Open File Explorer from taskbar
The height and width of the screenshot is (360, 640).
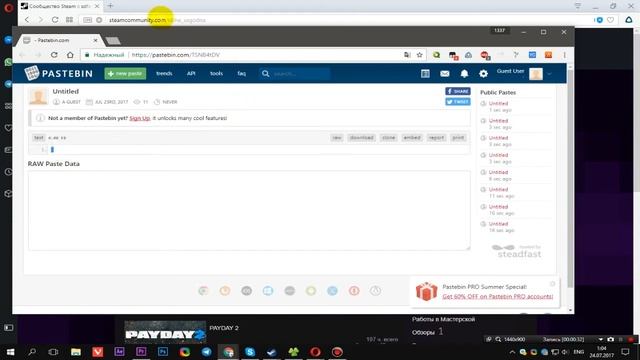(x=76, y=352)
